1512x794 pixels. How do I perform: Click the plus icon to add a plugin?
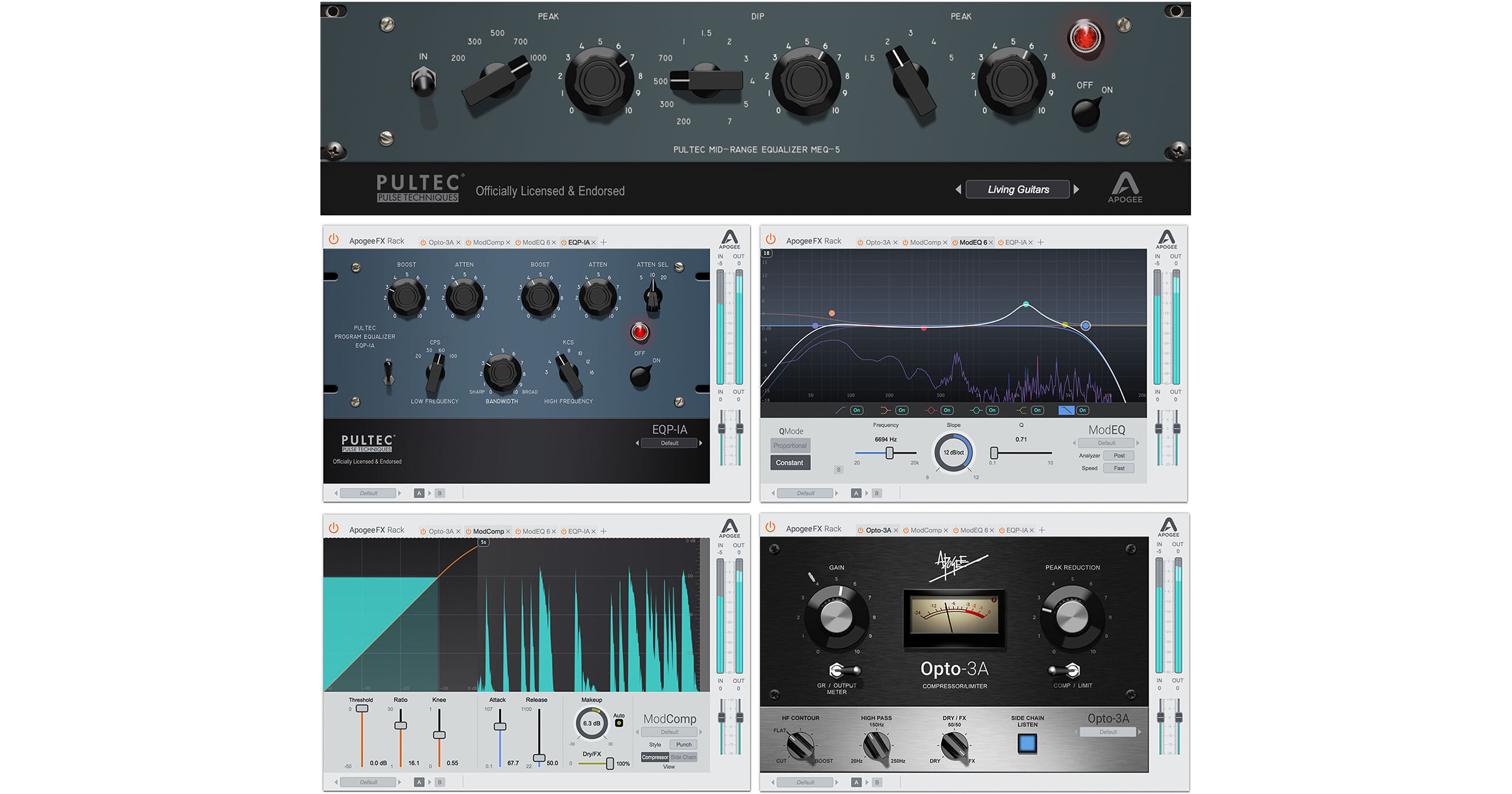(604, 242)
